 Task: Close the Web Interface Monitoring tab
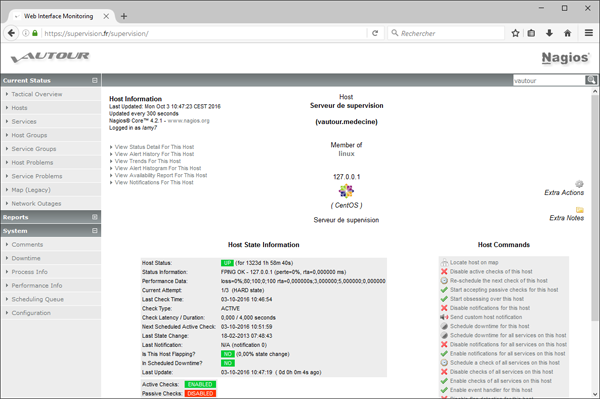tap(106, 16)
